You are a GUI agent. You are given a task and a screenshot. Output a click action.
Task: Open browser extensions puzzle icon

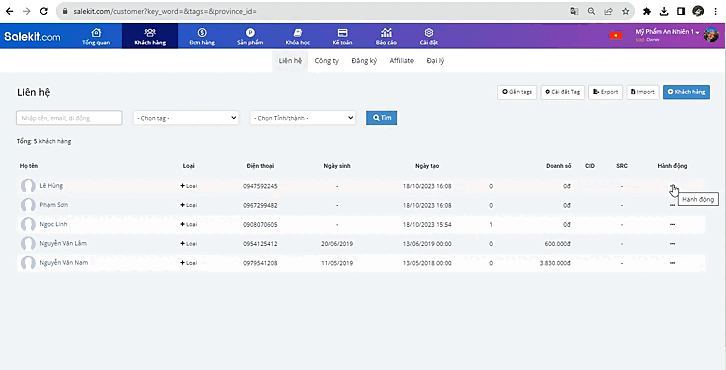pyautogui.click(x=647, y=11)
